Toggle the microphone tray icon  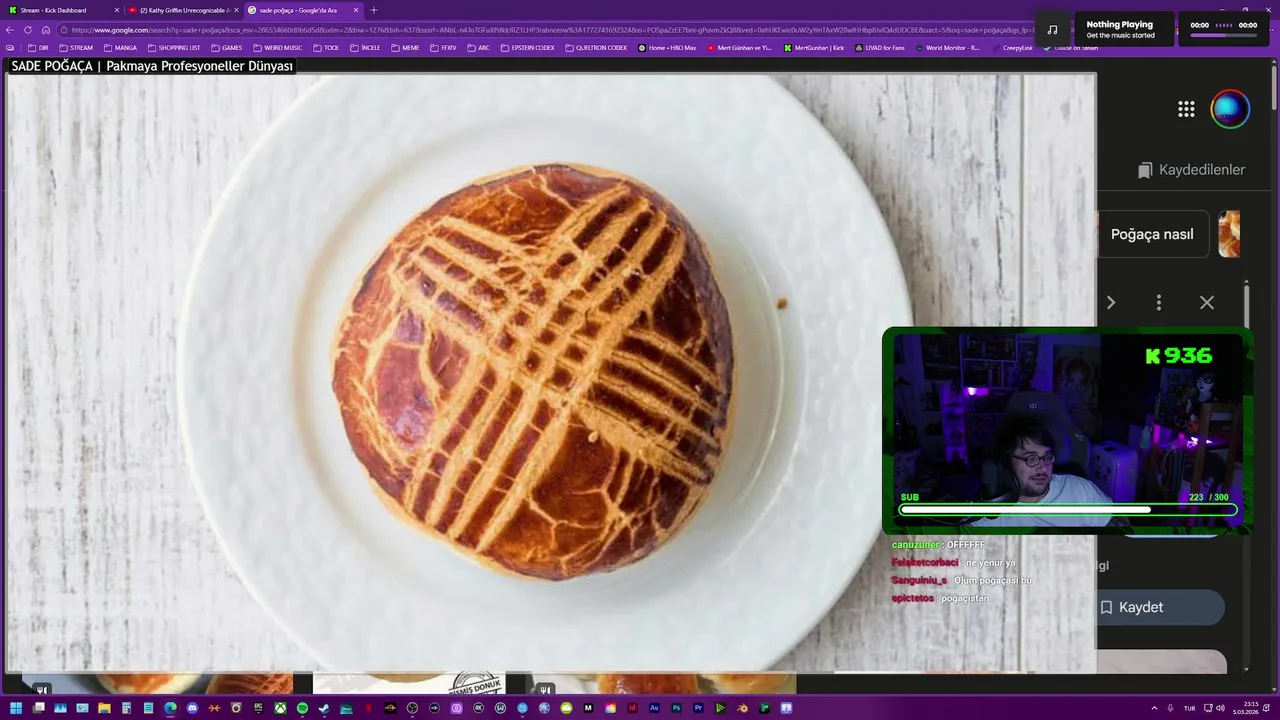click(x=1170, y=708)
